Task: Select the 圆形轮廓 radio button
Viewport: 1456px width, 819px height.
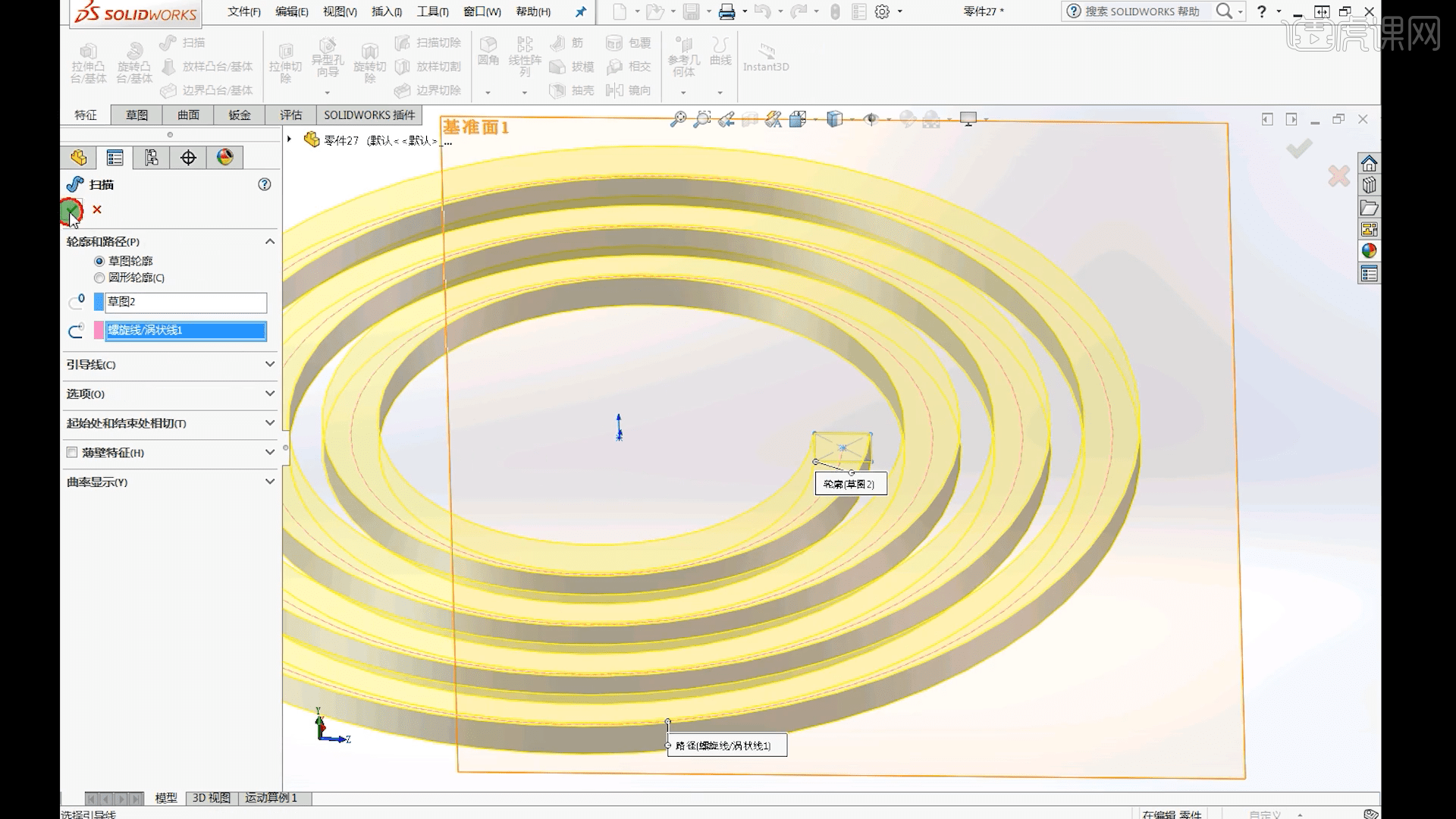Action: click(x=99, y=278)
